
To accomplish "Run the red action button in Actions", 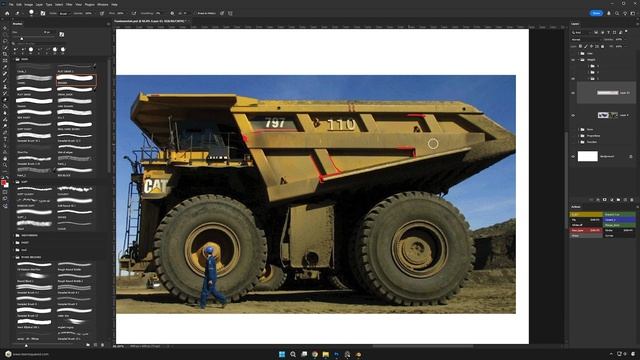I will [x=586, y=230].
